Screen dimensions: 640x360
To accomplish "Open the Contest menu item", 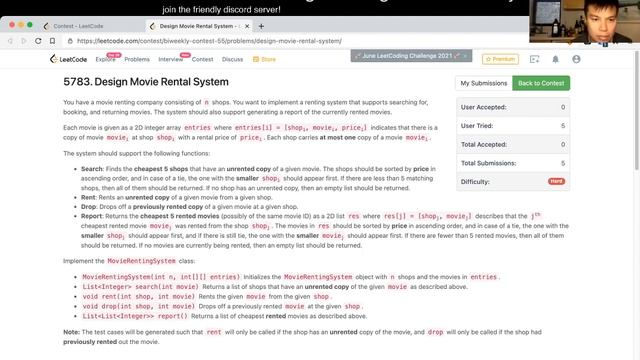I will (202, 59).
